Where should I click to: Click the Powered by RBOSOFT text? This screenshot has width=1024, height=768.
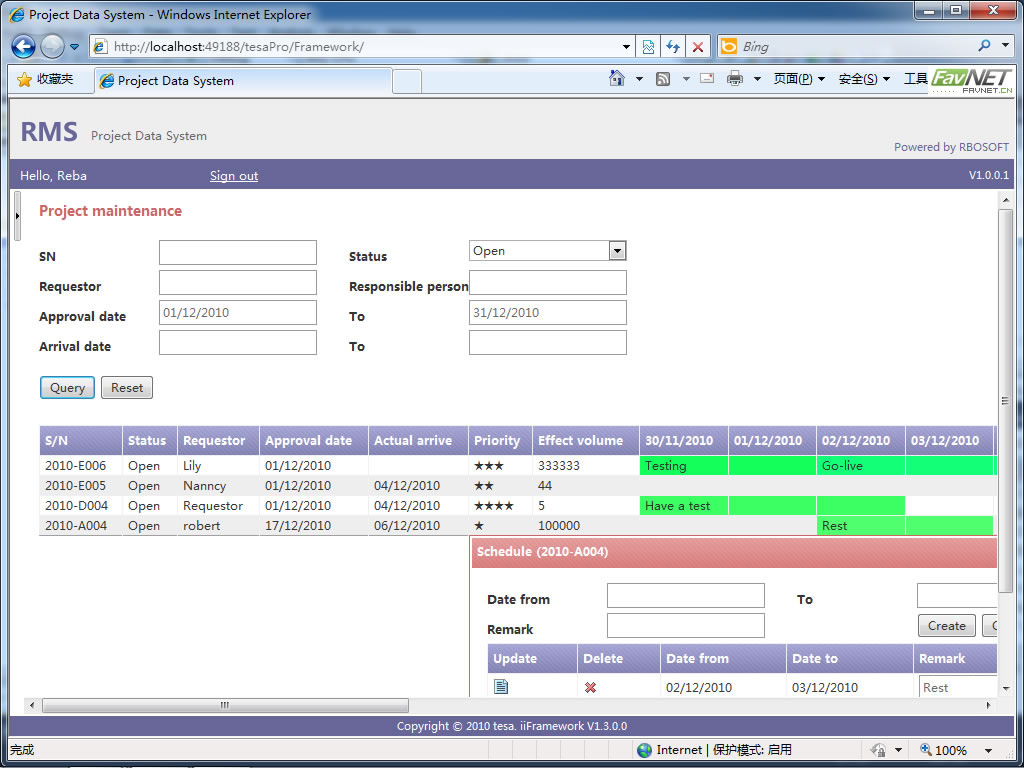(x=951, y=147)
